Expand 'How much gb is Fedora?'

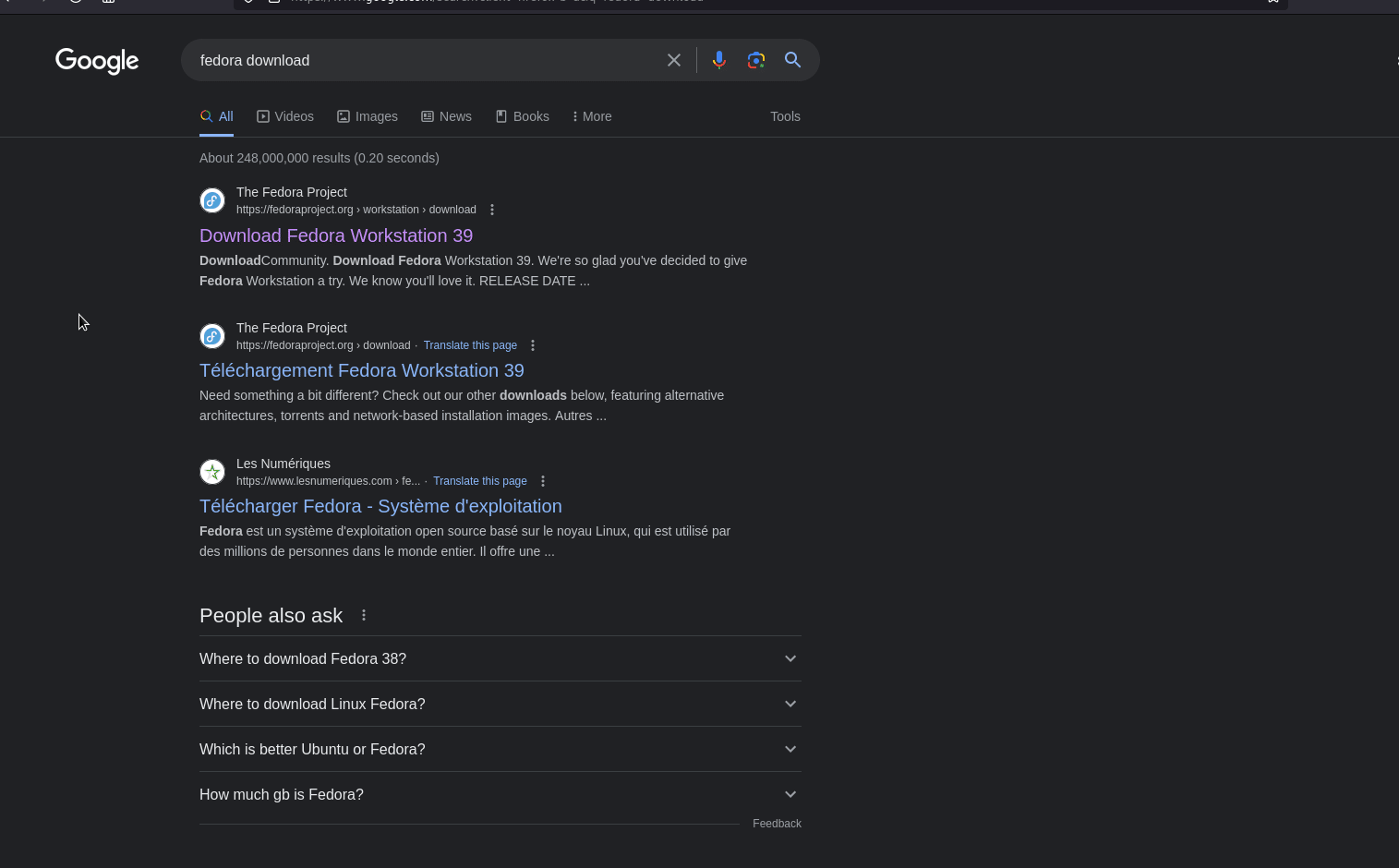pos(500,794)
